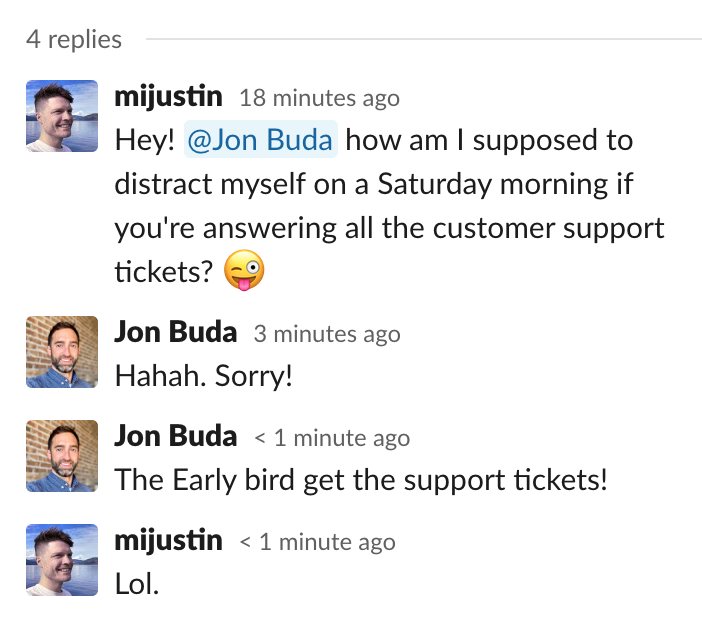Open the timestamp on the Early bird message

click(331, 438)
